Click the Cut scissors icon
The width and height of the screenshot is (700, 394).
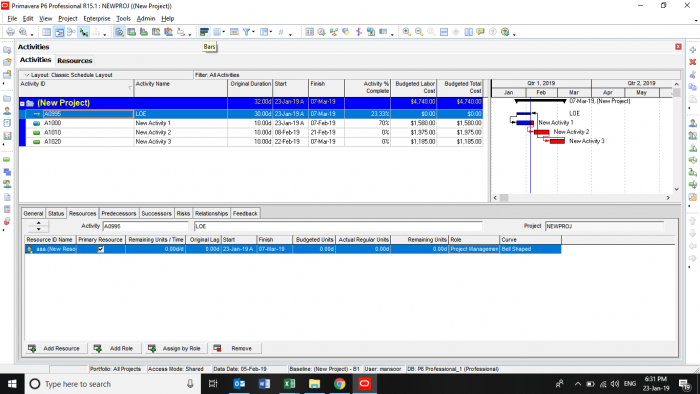point(693,75)
